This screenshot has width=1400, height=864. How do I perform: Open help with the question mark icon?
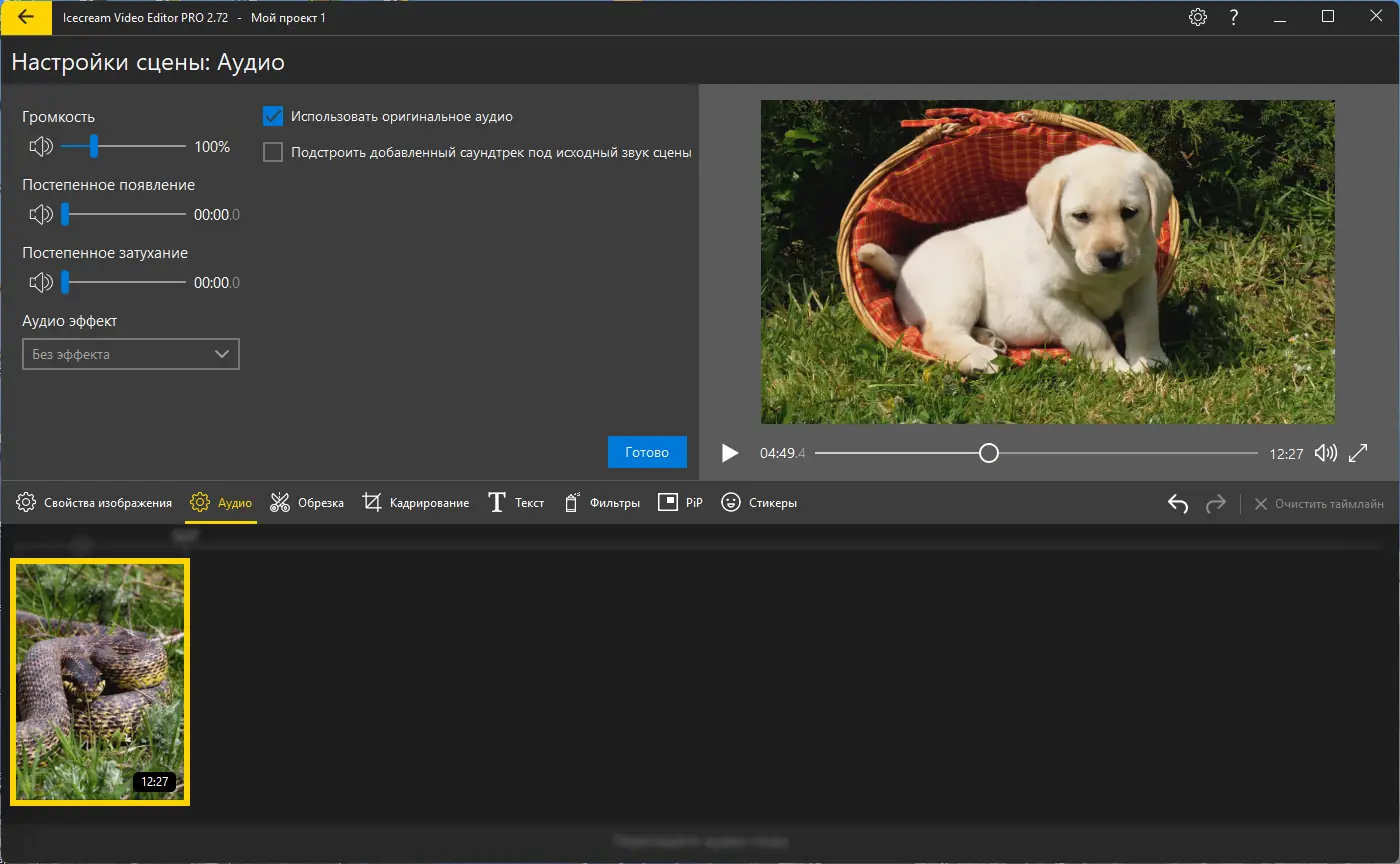(x=1234, y=18)
